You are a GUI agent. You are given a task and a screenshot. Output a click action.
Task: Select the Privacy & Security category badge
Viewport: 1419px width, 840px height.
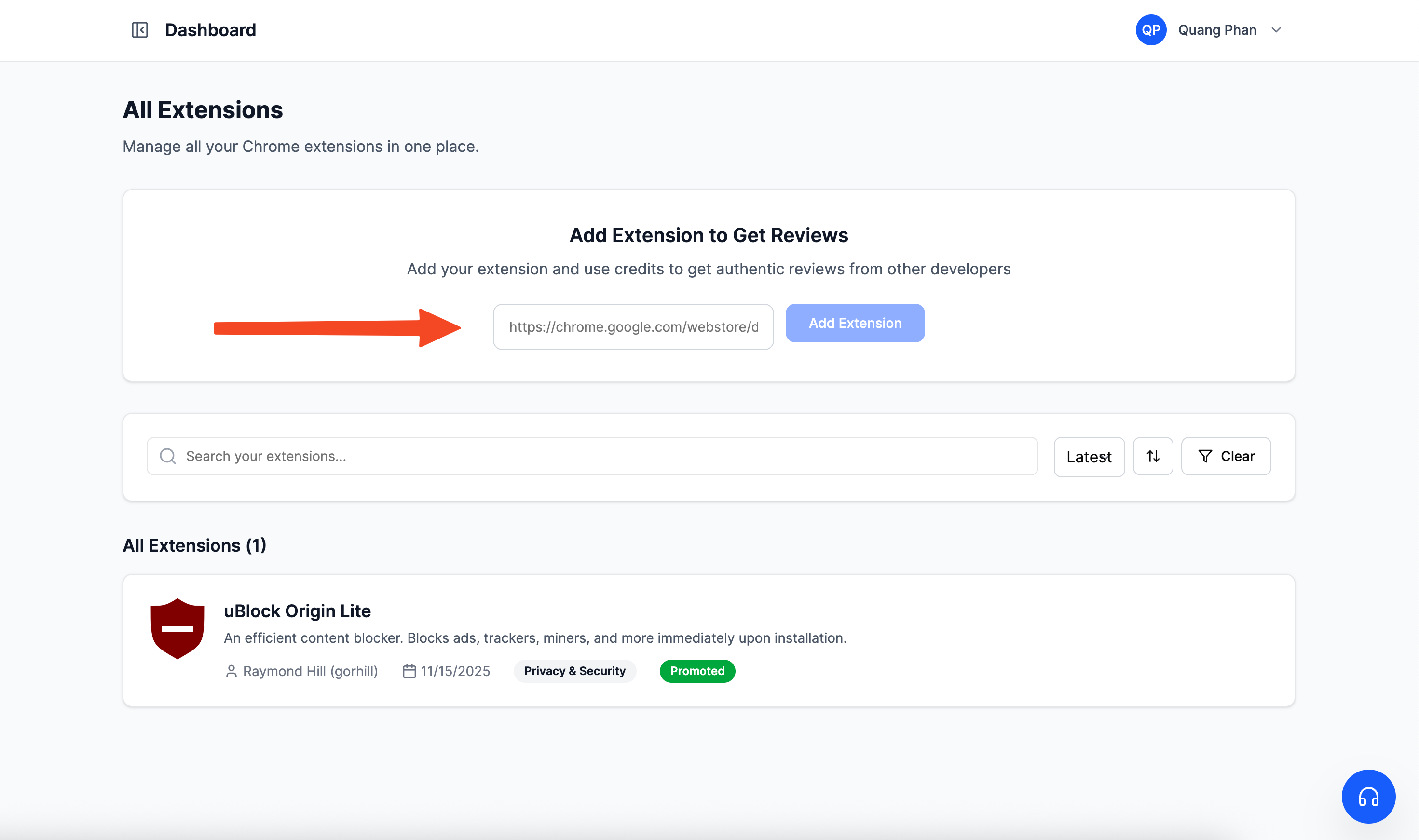point(574,671)
